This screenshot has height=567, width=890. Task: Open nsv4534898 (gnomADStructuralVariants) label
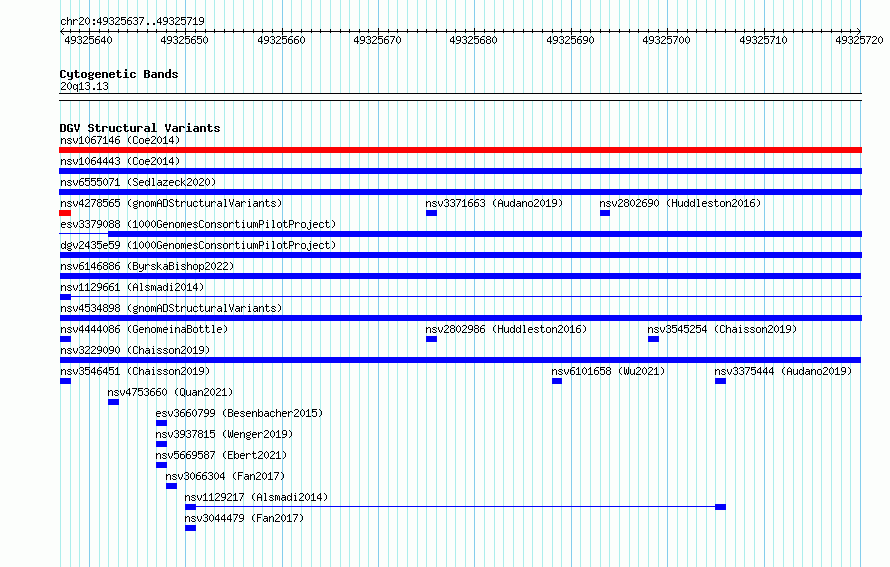171,308
